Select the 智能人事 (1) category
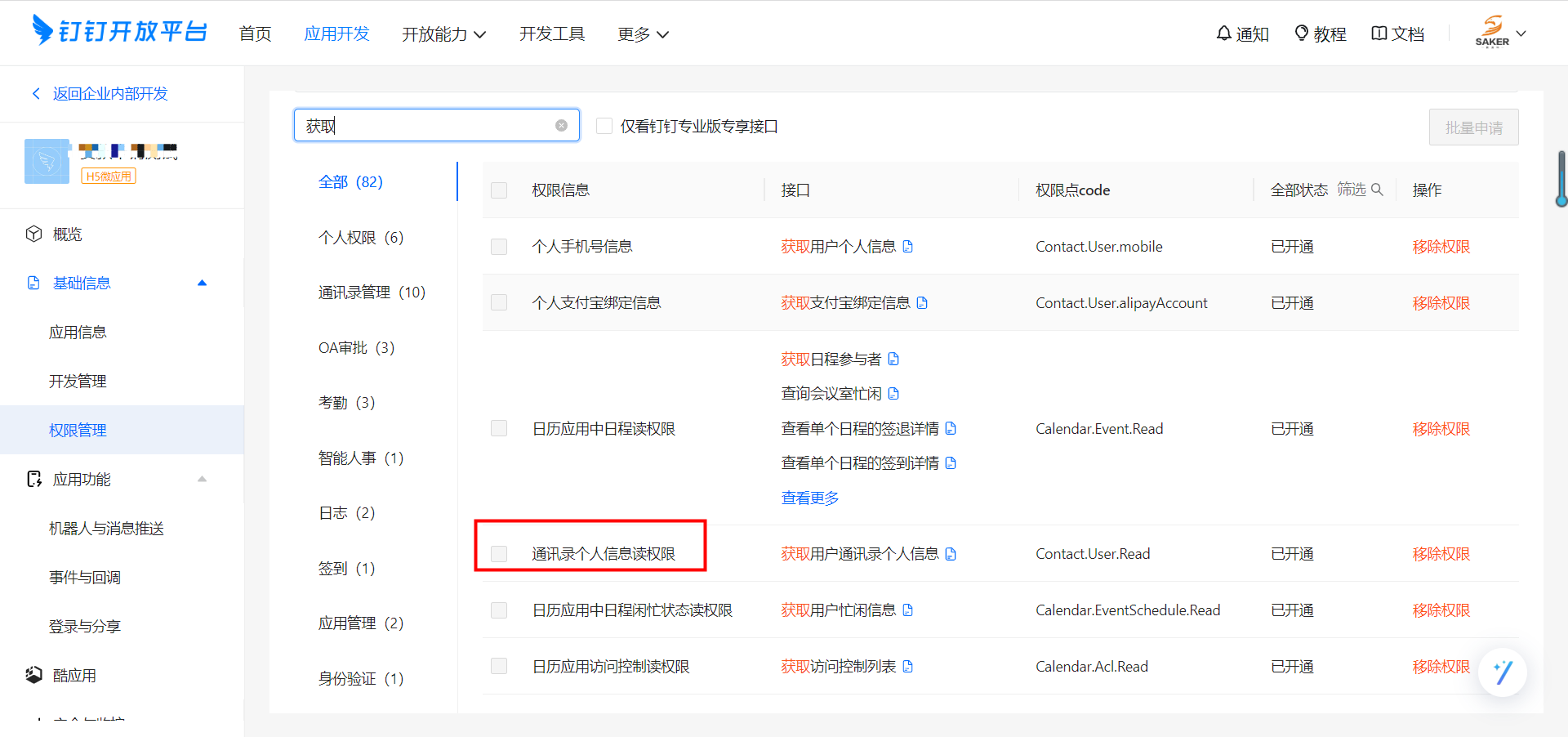The image size is (1568, 737). click(x=361, y=458)
